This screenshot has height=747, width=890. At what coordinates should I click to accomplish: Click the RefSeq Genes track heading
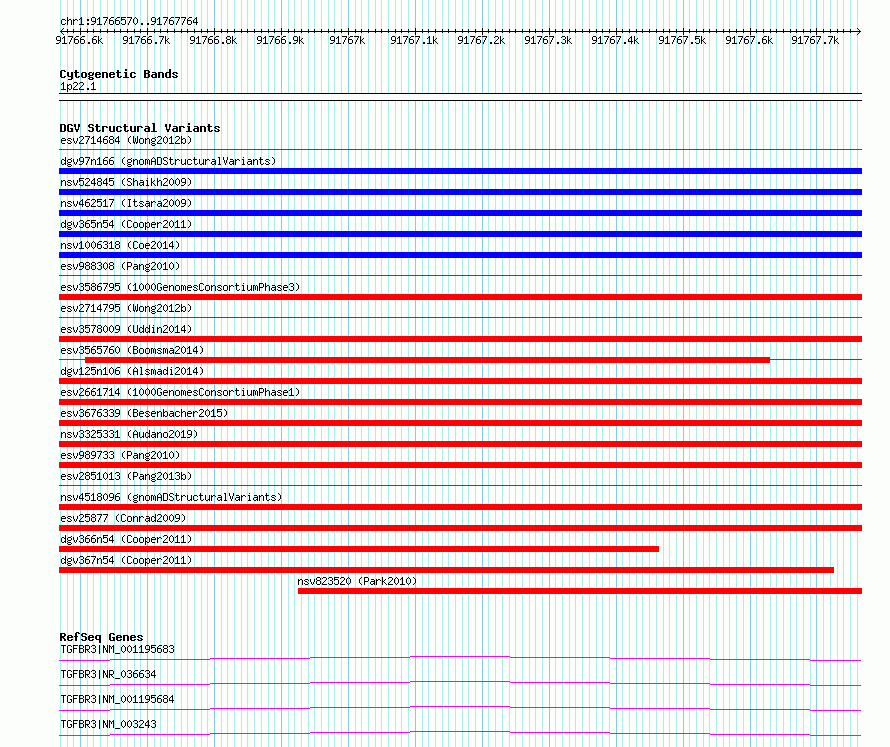coord(101,637)
